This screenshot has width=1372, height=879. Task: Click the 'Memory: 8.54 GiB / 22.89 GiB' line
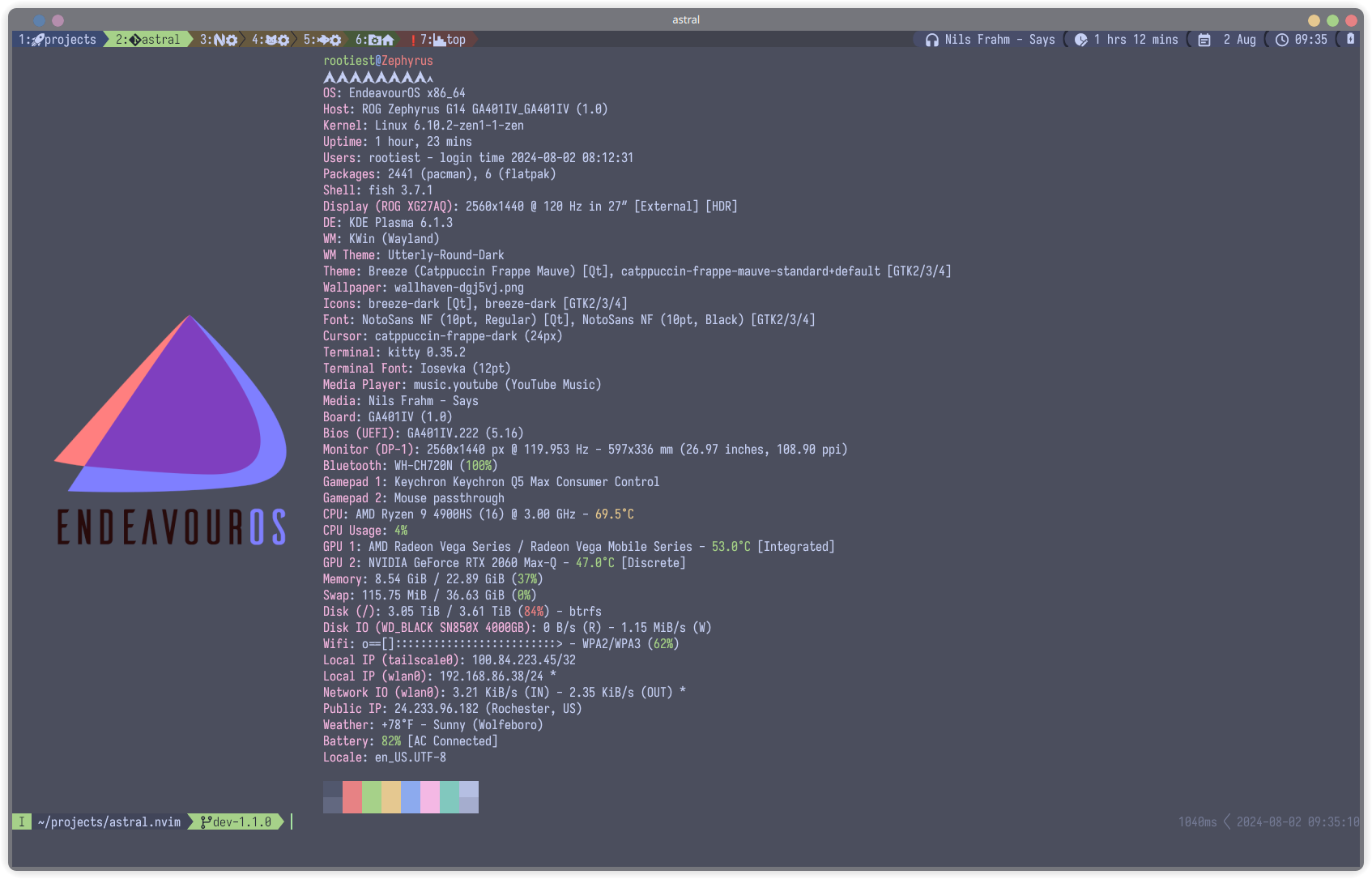tap(433, 579)
